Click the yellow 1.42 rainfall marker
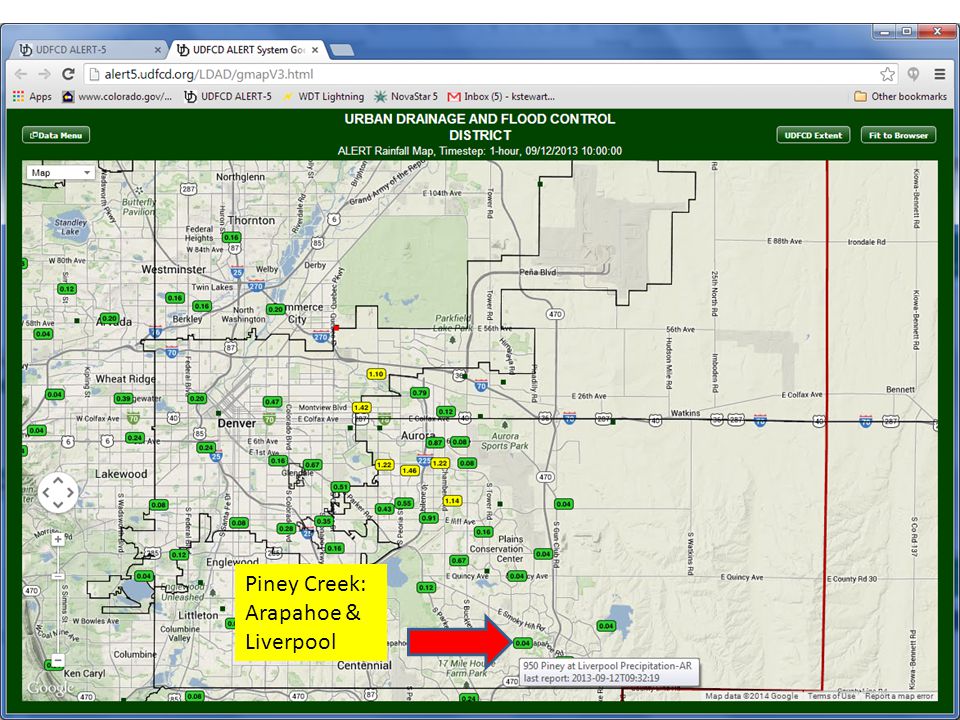 (361, 408)
